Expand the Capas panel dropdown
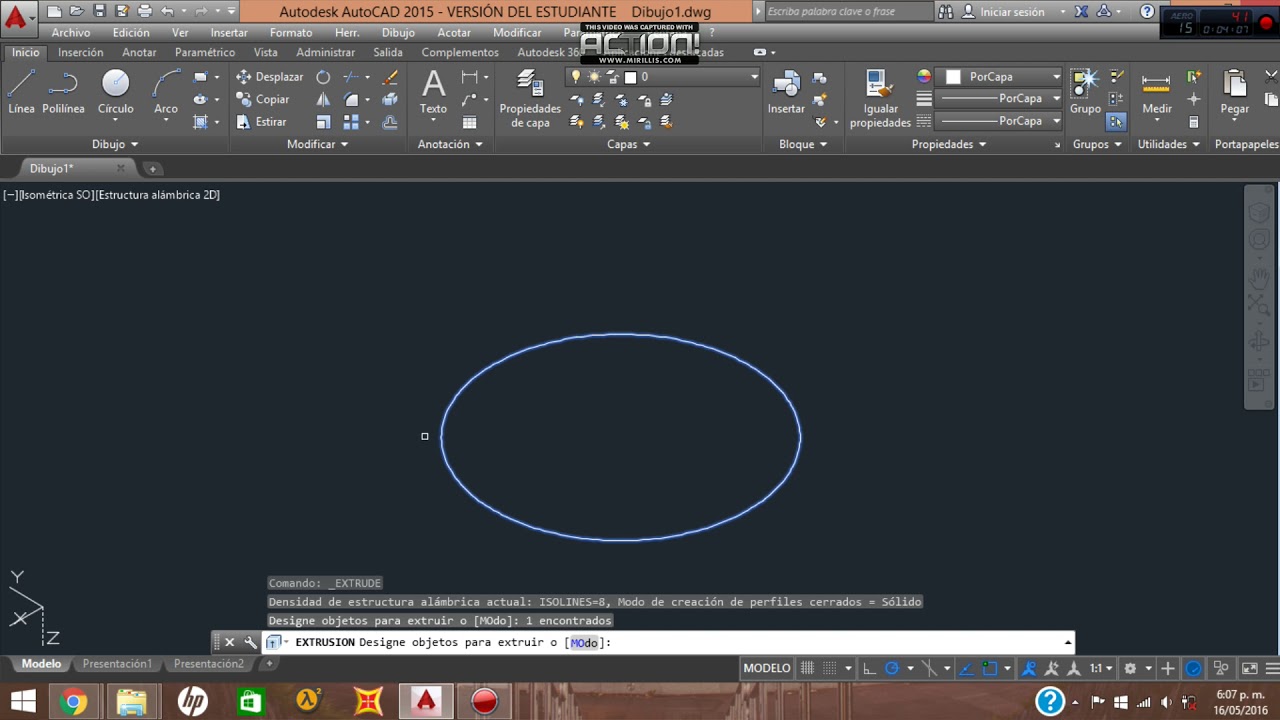The width and height of the screenshot is (1280, 720). click(x=629, y=144)
